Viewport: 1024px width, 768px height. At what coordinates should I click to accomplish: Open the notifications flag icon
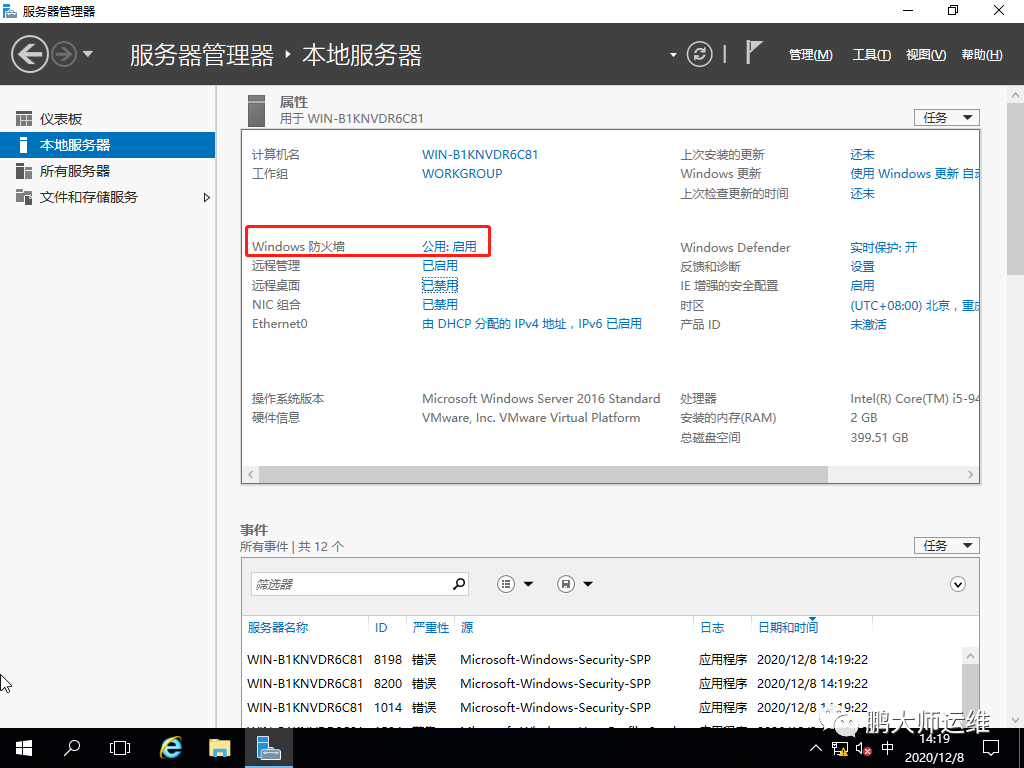[754, 52]
